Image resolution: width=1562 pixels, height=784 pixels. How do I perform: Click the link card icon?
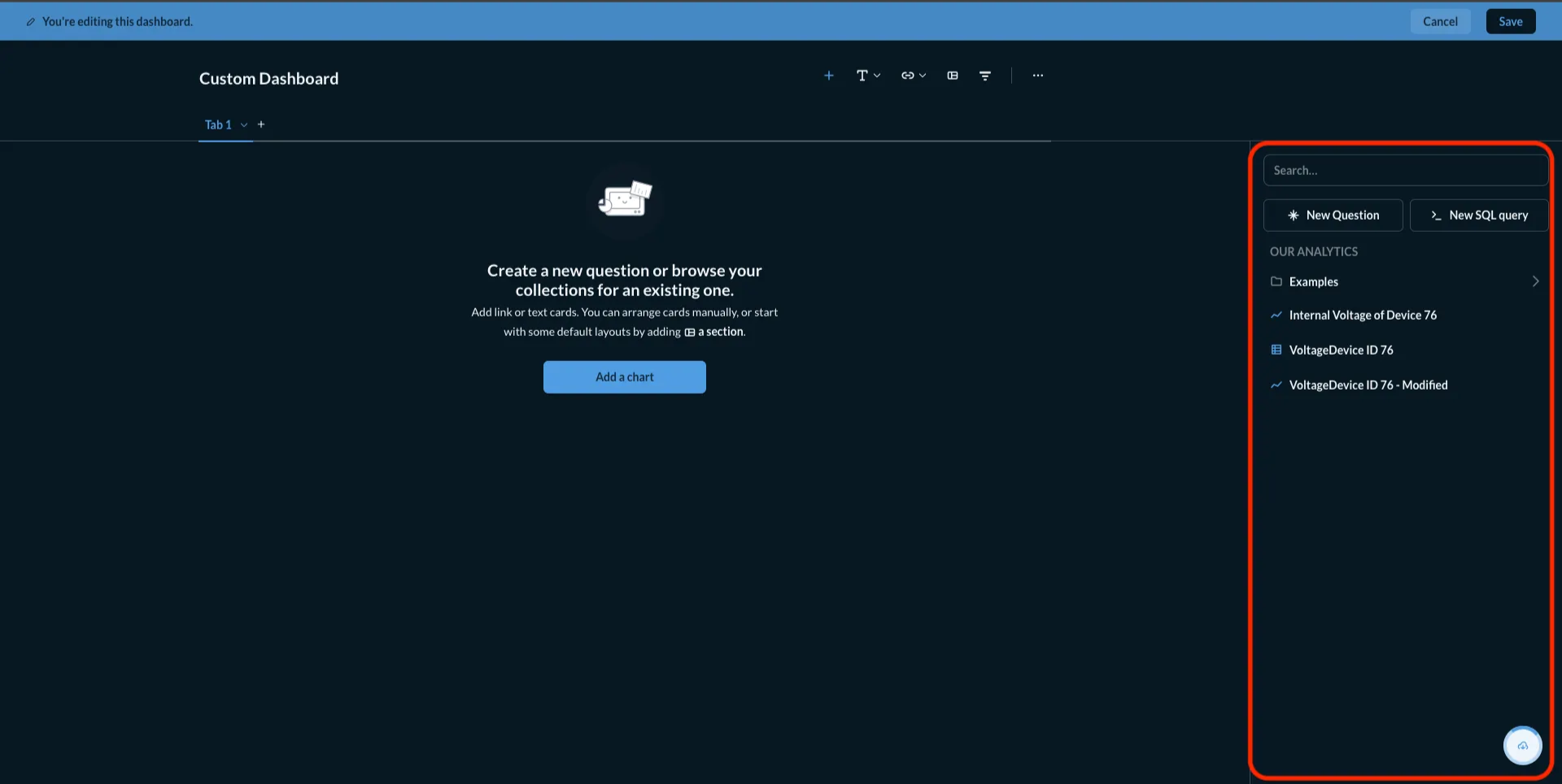pos(907,75)
